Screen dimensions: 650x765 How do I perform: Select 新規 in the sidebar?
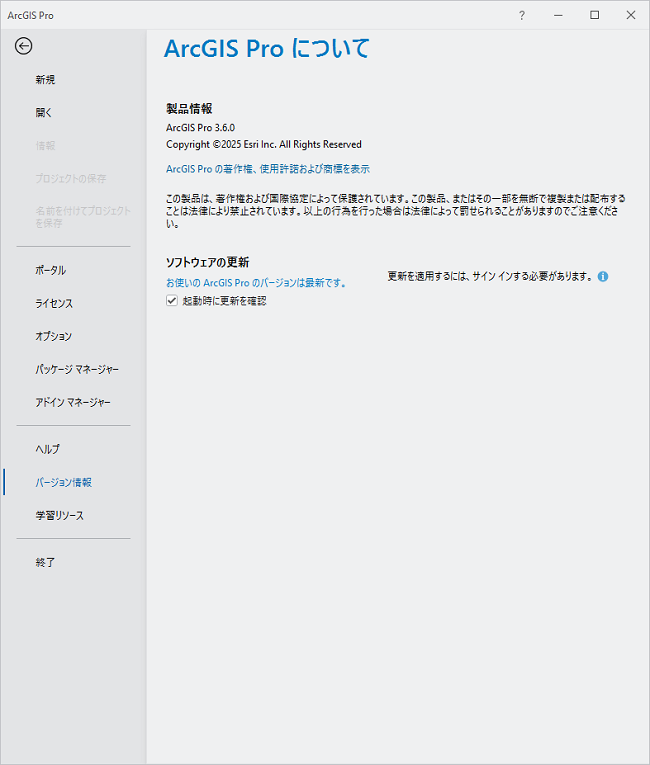pyautogui.click(x=45, y=80)
